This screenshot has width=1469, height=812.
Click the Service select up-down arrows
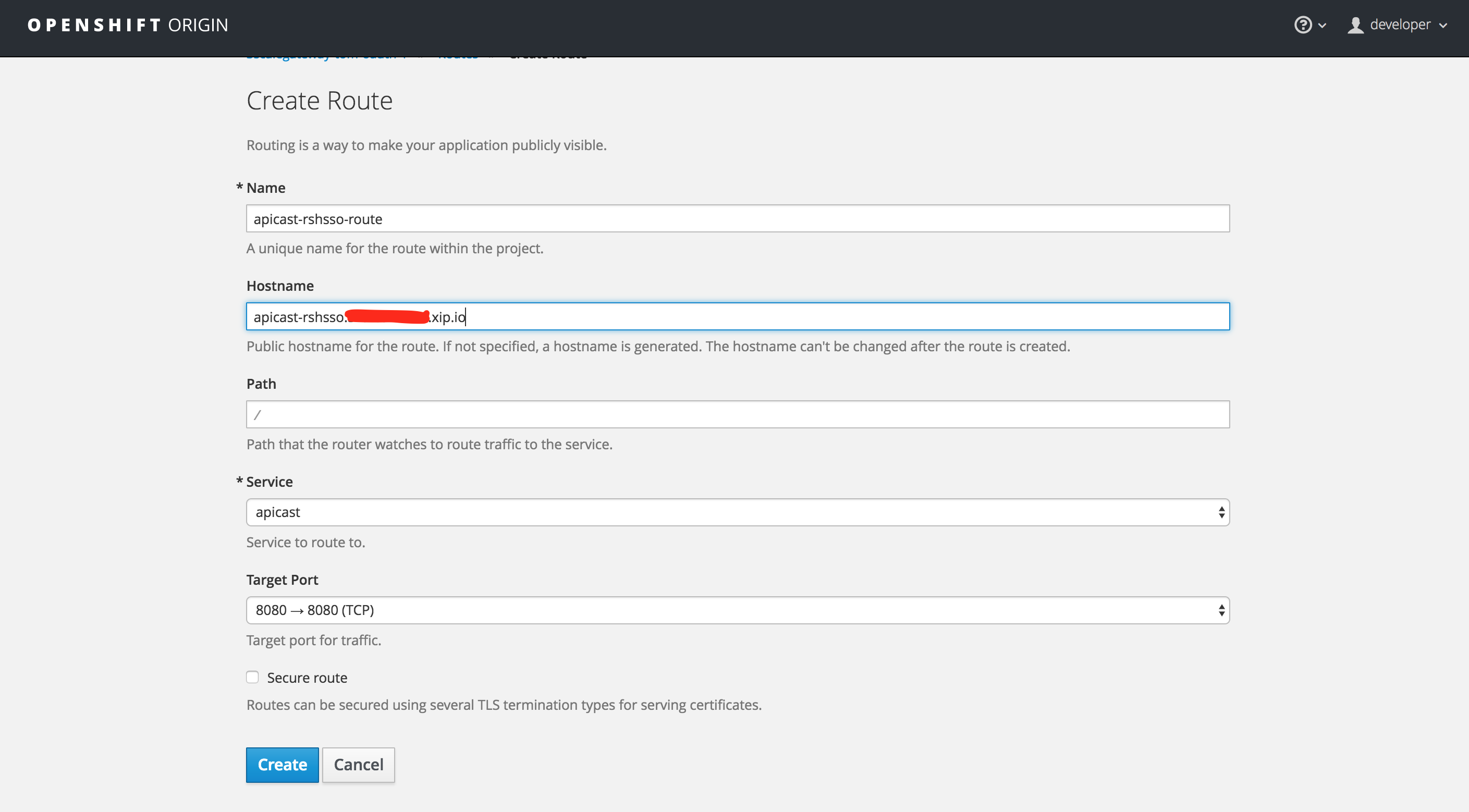[1221, 512]
